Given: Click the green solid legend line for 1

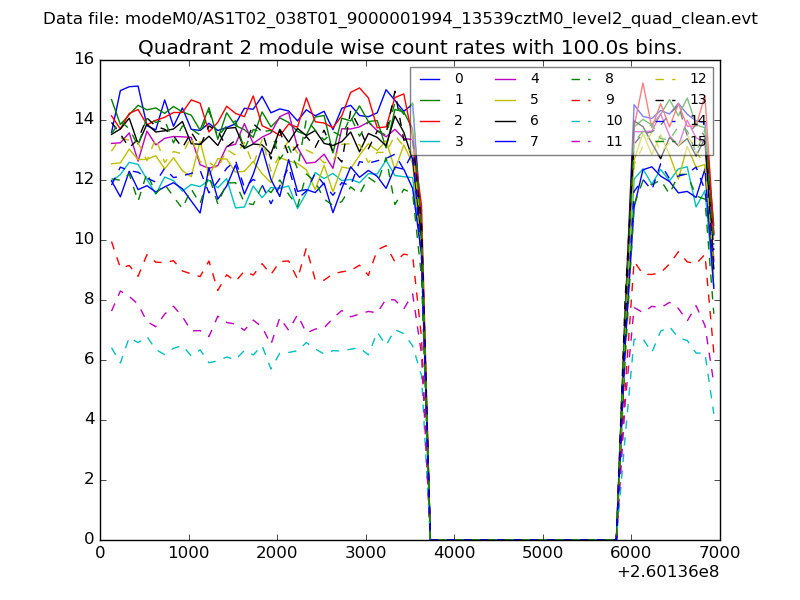Looking at the screenshot, I should click(x=431, y=99).
